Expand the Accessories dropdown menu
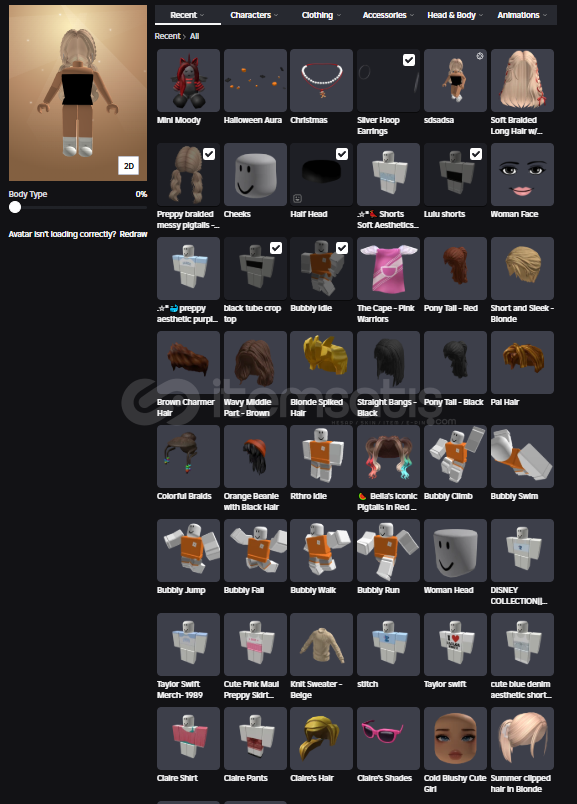Screen dimensions: 577x804 388,15
